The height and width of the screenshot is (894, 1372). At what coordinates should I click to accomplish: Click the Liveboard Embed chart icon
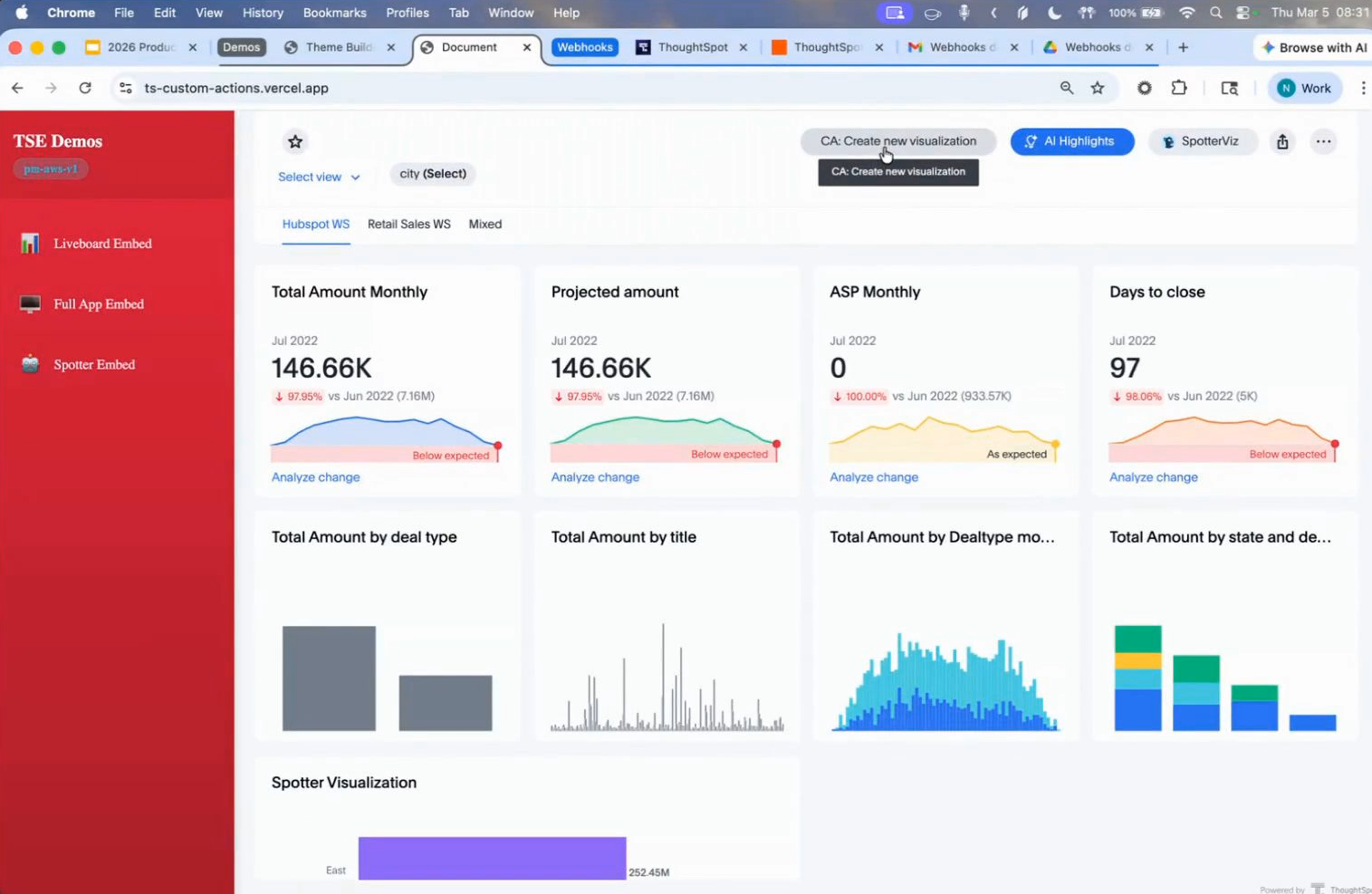pos(30,244)
